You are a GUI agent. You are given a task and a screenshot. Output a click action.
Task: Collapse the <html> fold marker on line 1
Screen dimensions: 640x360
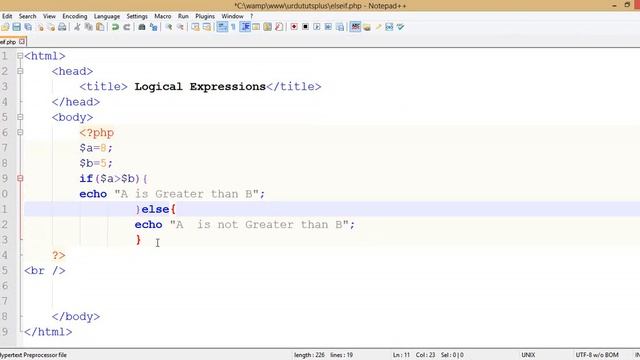(x=20, y=56)
